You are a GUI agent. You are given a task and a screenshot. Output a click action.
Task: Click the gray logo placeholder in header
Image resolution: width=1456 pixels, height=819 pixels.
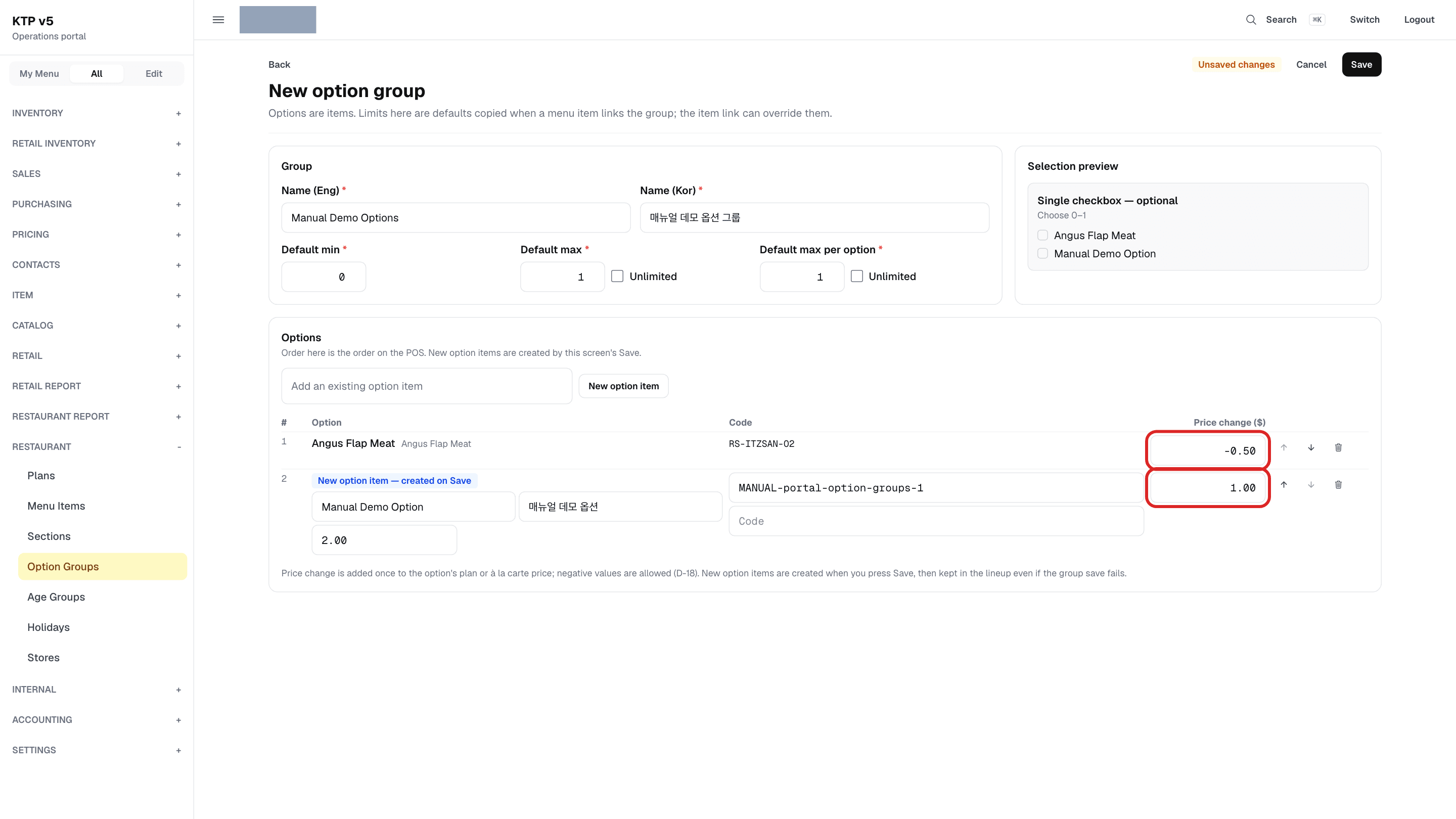tap(278, 20)
